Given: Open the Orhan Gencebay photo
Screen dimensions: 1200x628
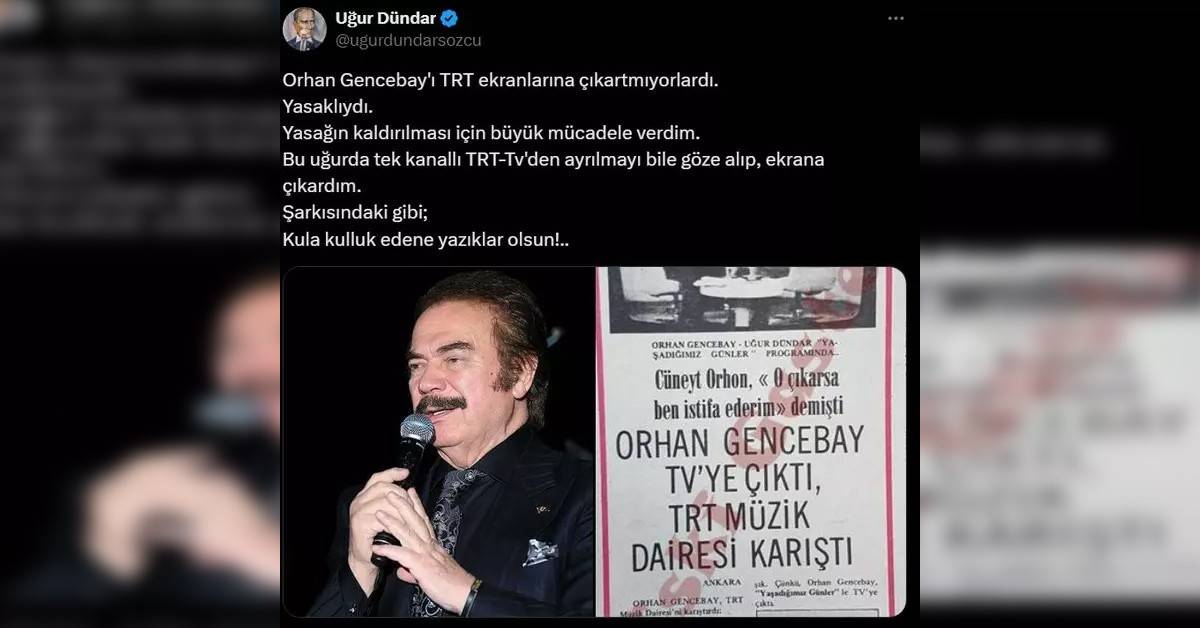Looking at the screenshot, I should click(x=439, y=441).
